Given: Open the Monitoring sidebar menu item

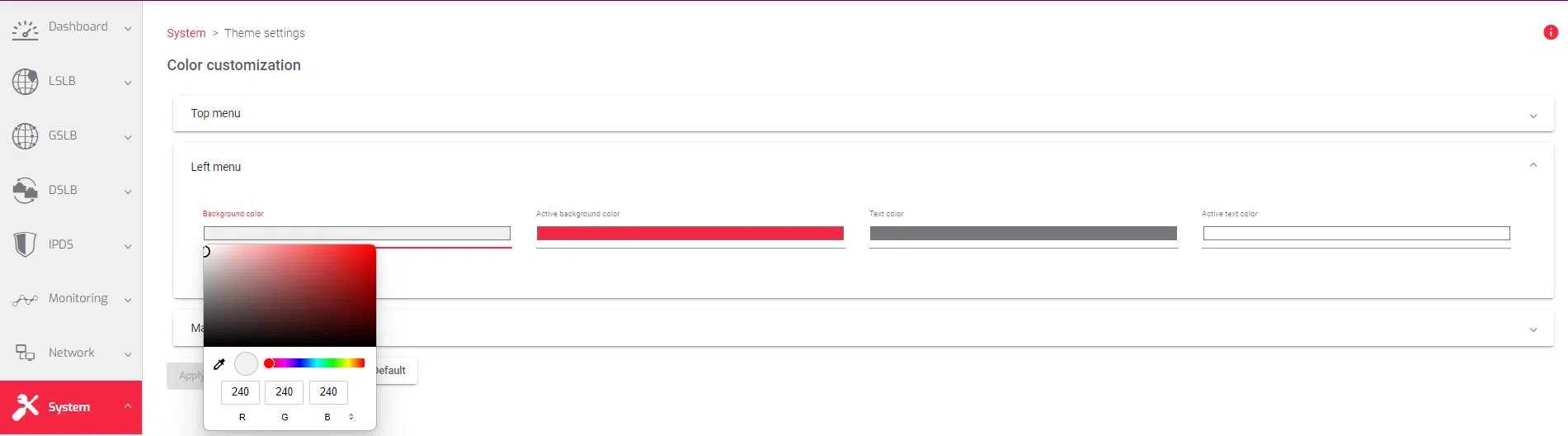Looking at the screenshot, I should pos(78,298).
